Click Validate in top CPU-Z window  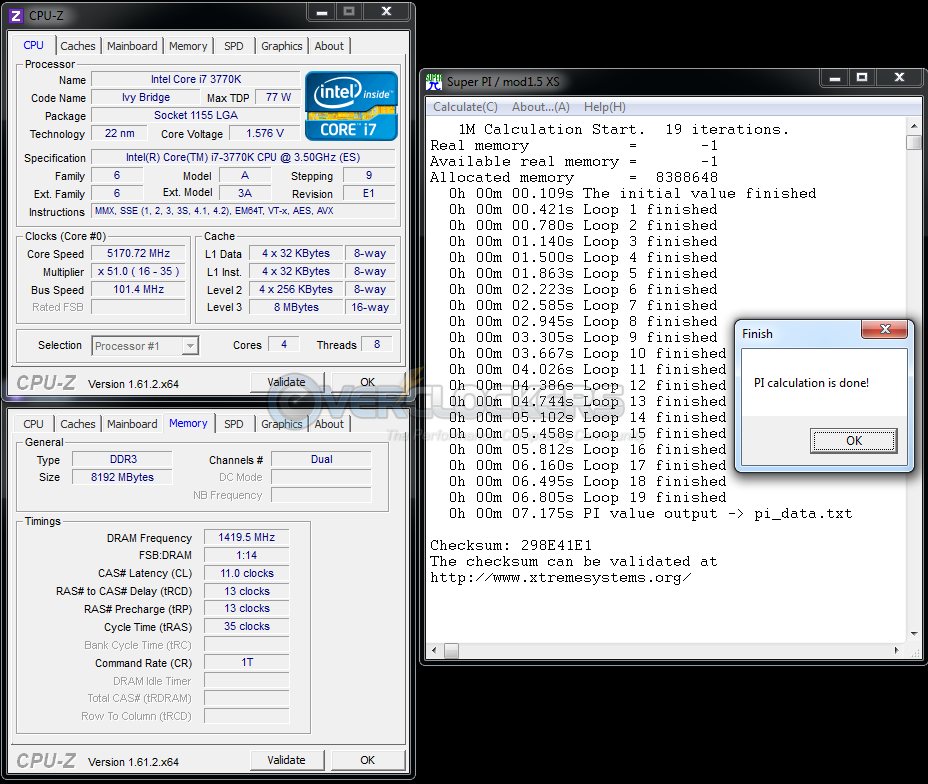click(286, 382)
